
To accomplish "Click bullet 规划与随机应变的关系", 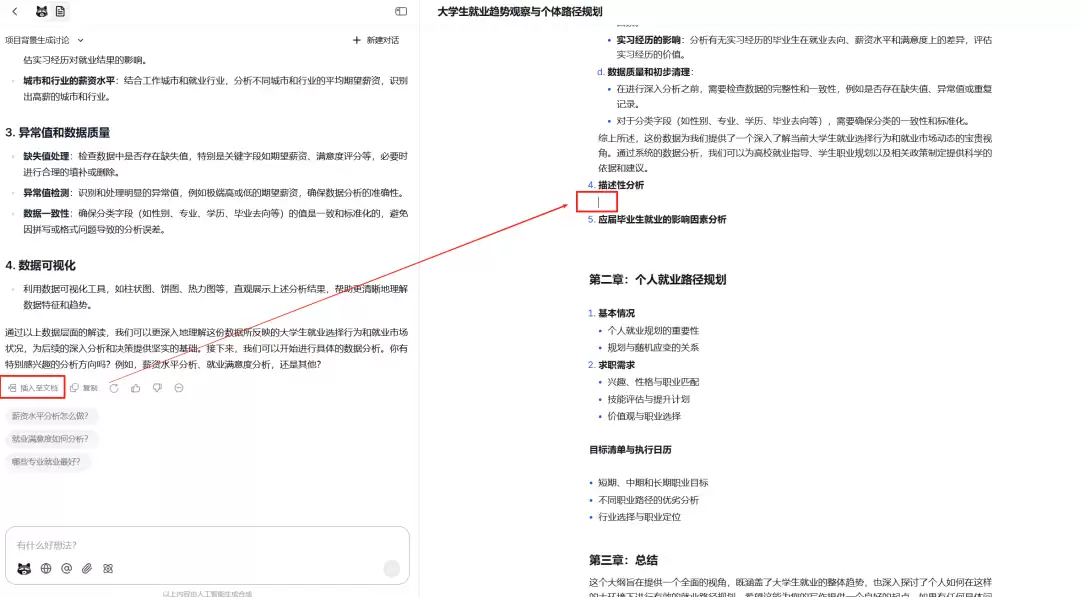I will pos(653,348).
